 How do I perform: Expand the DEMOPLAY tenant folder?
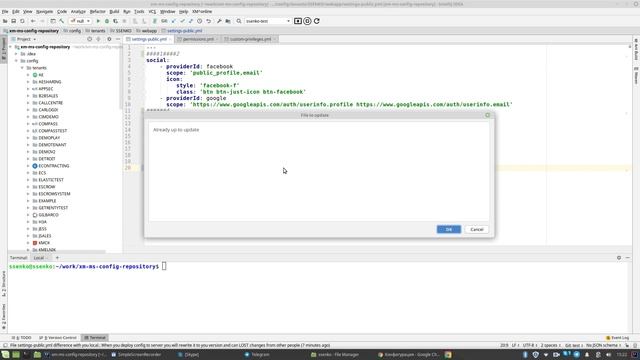click(x=28, y=138)
